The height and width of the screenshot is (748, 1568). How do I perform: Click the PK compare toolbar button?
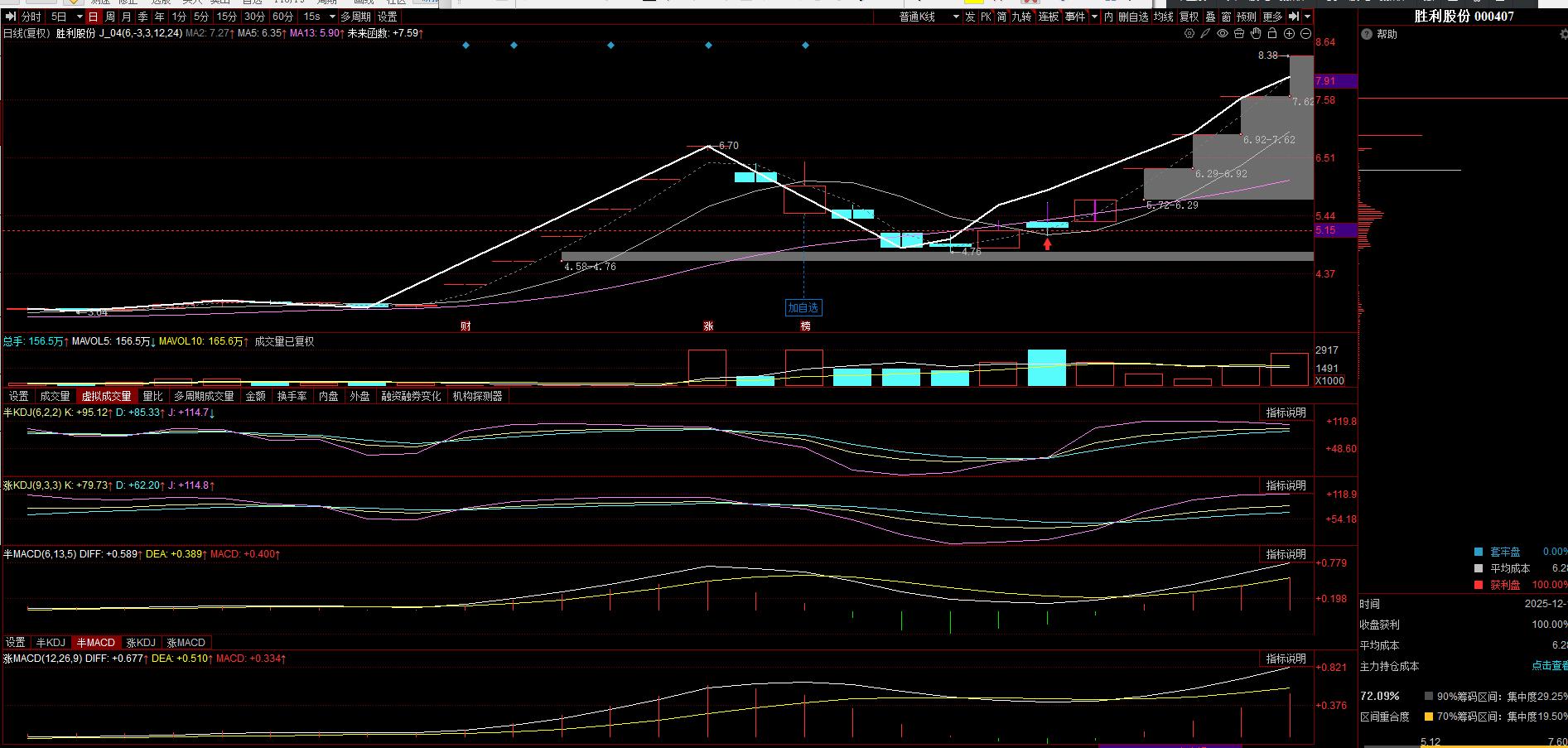pyautogui.click(x=986, y=17)
